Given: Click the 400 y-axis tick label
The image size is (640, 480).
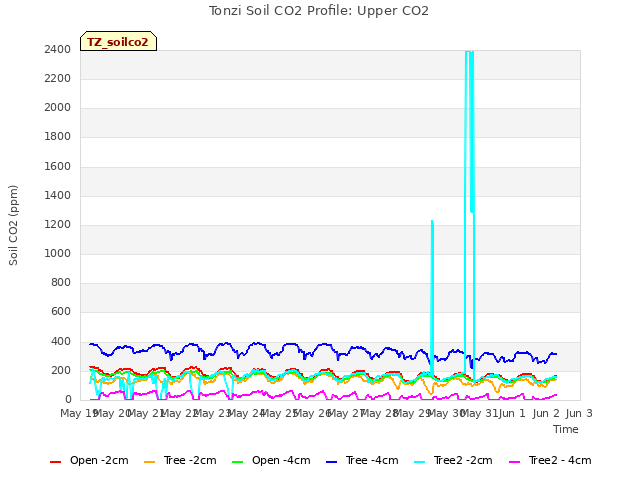Looking at the screenshot, I should [x=61, y=342].
